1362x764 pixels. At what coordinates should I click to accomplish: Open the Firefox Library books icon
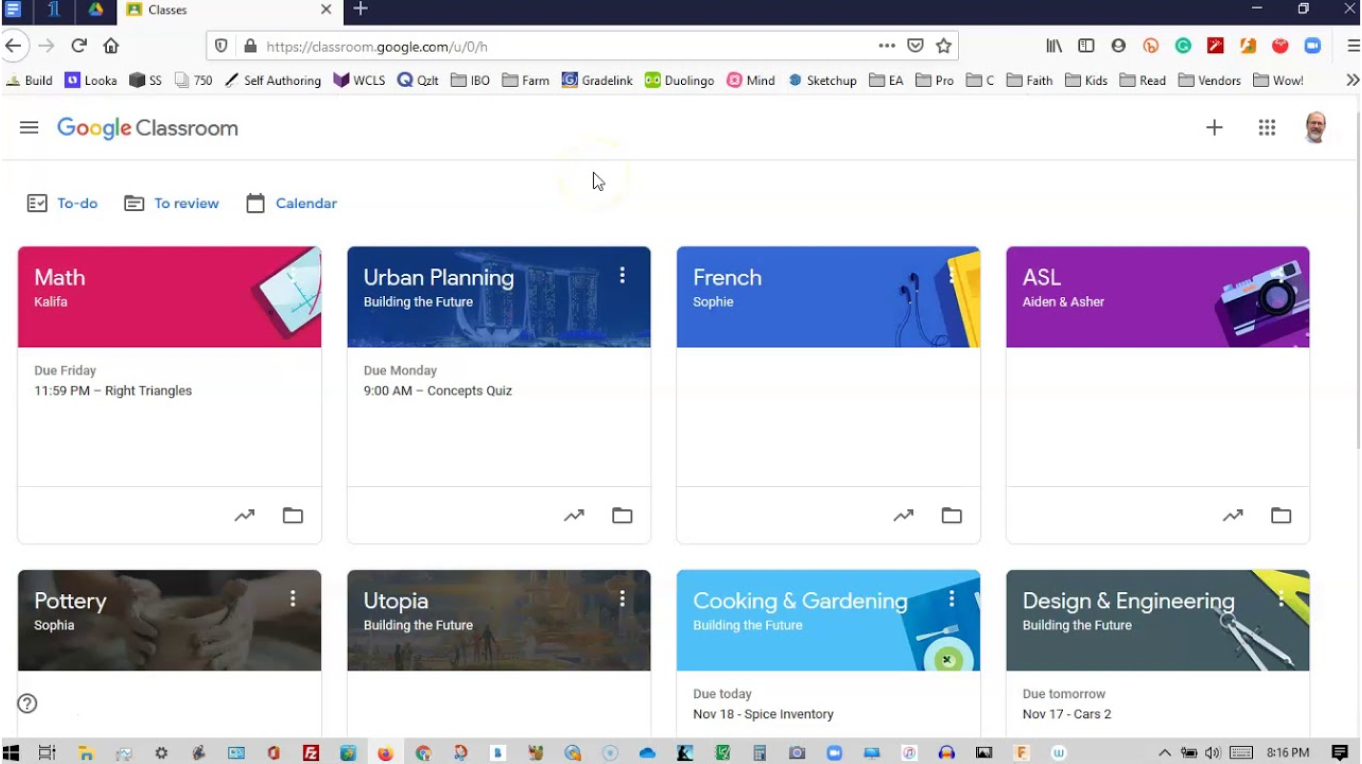(1053, 46)
